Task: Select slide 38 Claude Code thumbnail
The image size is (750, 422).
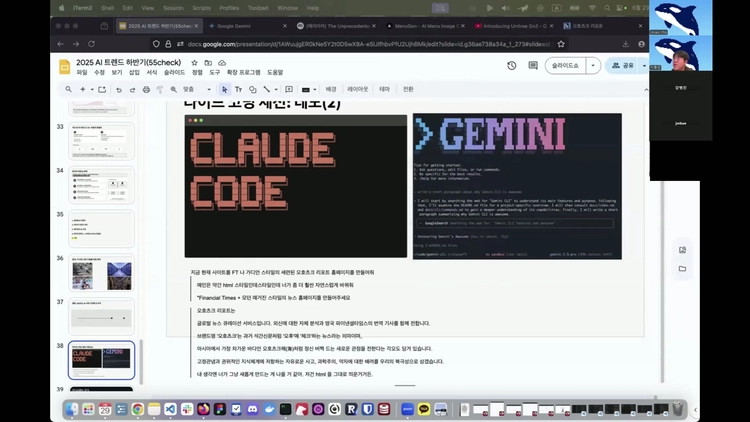Action: pyautogui.click(x=101, y=360)
